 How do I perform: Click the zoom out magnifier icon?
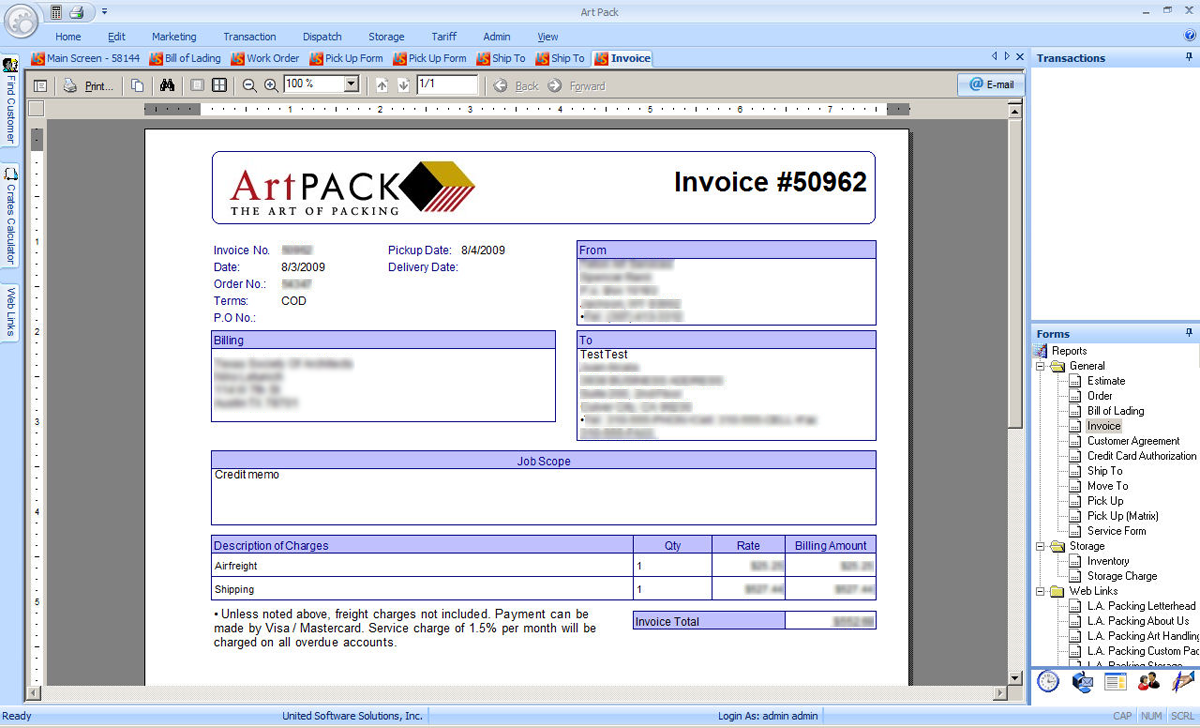point(250,86)
